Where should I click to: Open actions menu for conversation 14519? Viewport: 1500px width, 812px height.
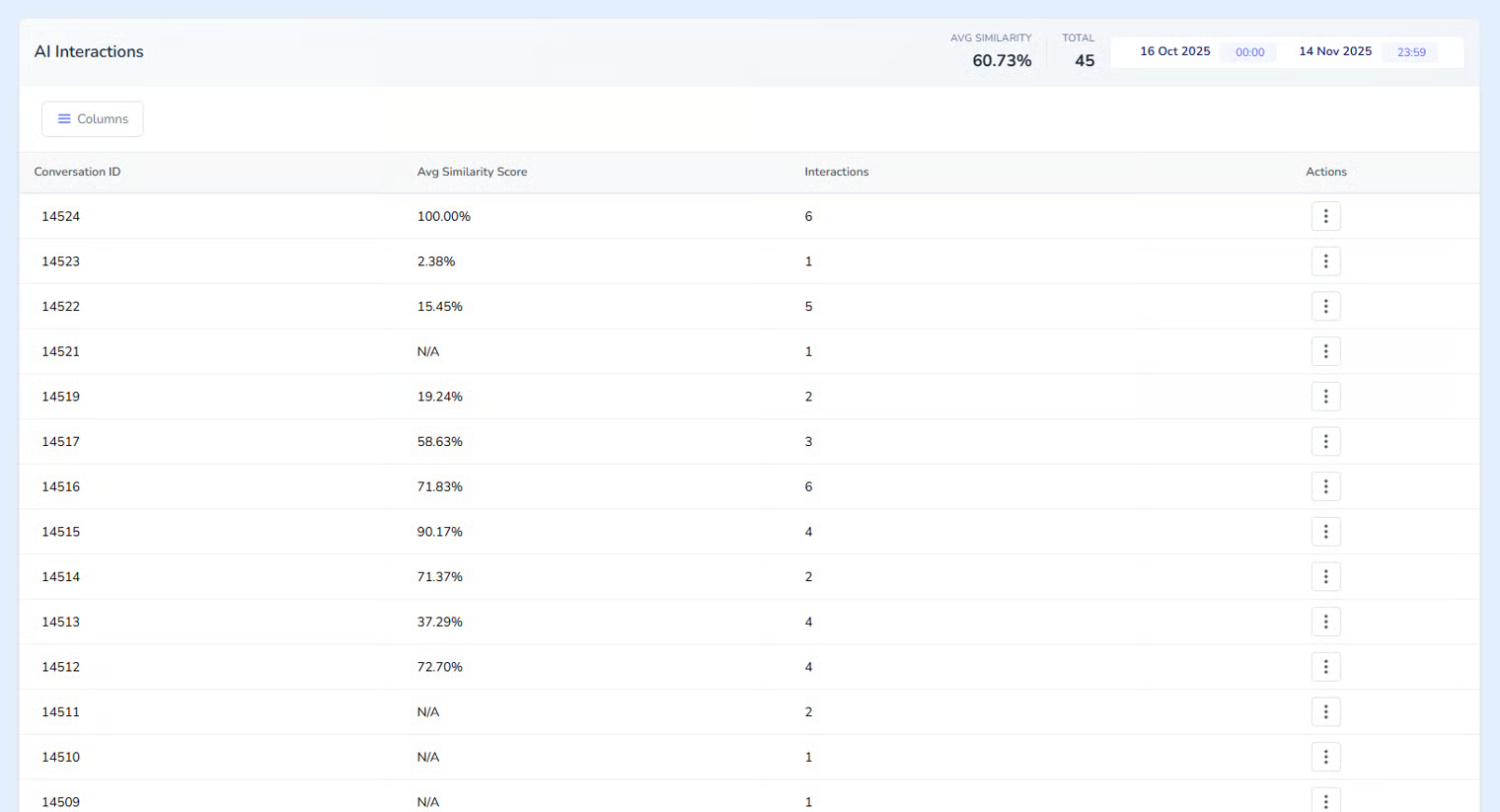pos(1325,397)
